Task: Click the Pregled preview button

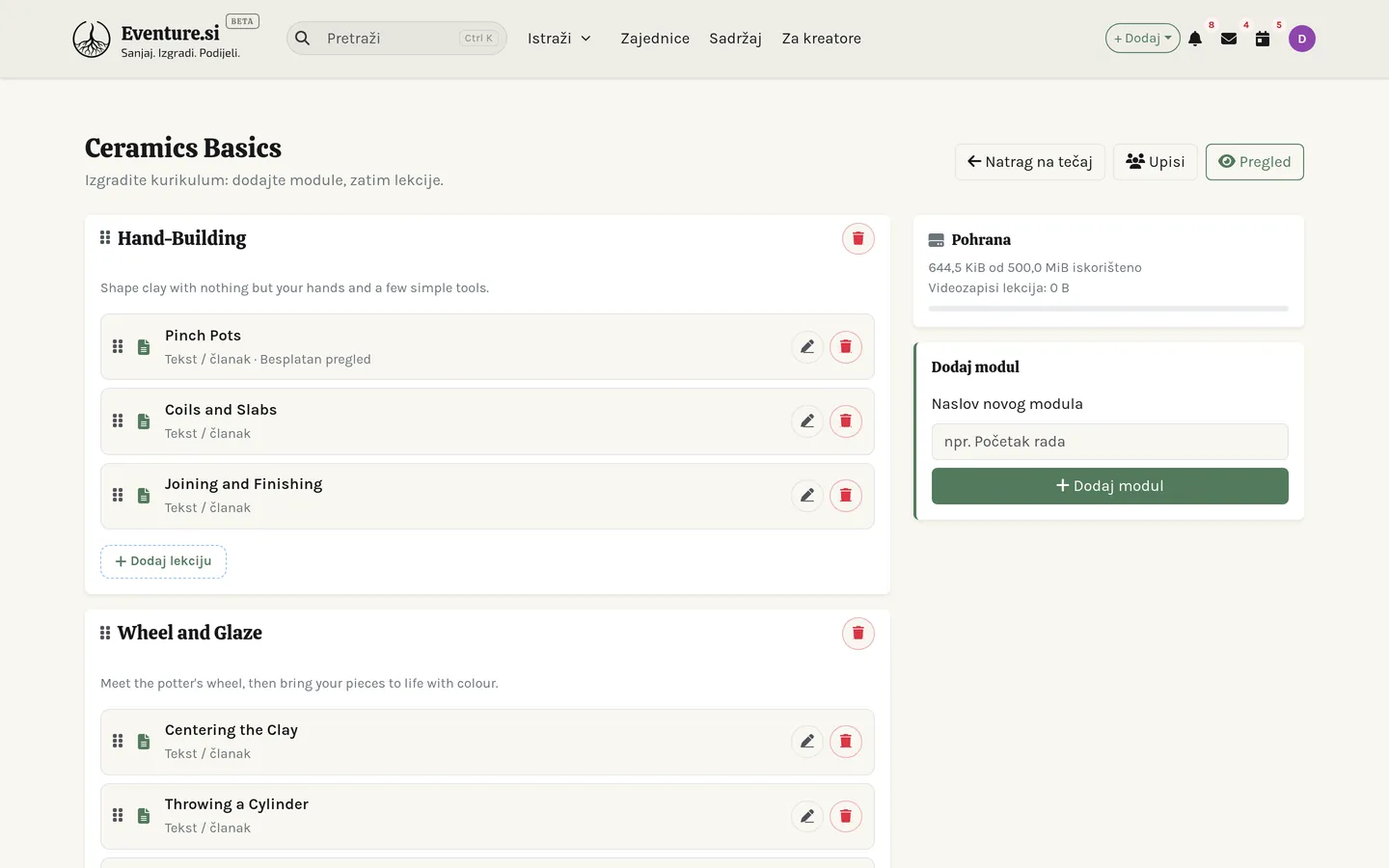Action: click(1255, 162)
